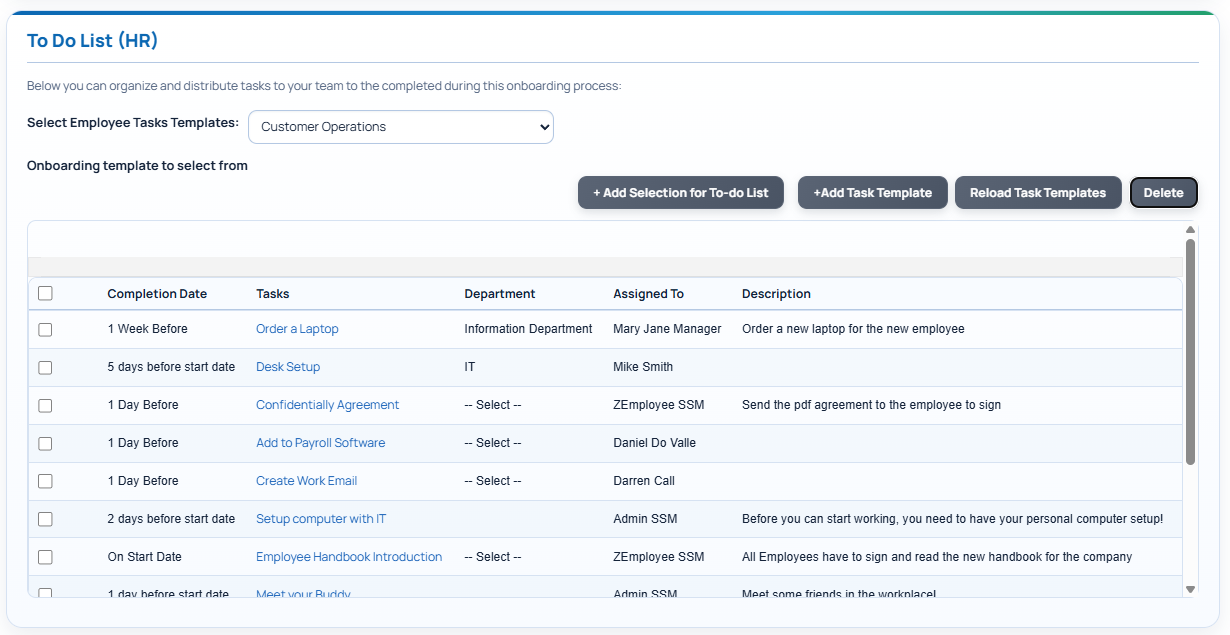Click Send the pdf agreement description
The width and height of the screenshot is (1230, 635).
tap(871, 405)
